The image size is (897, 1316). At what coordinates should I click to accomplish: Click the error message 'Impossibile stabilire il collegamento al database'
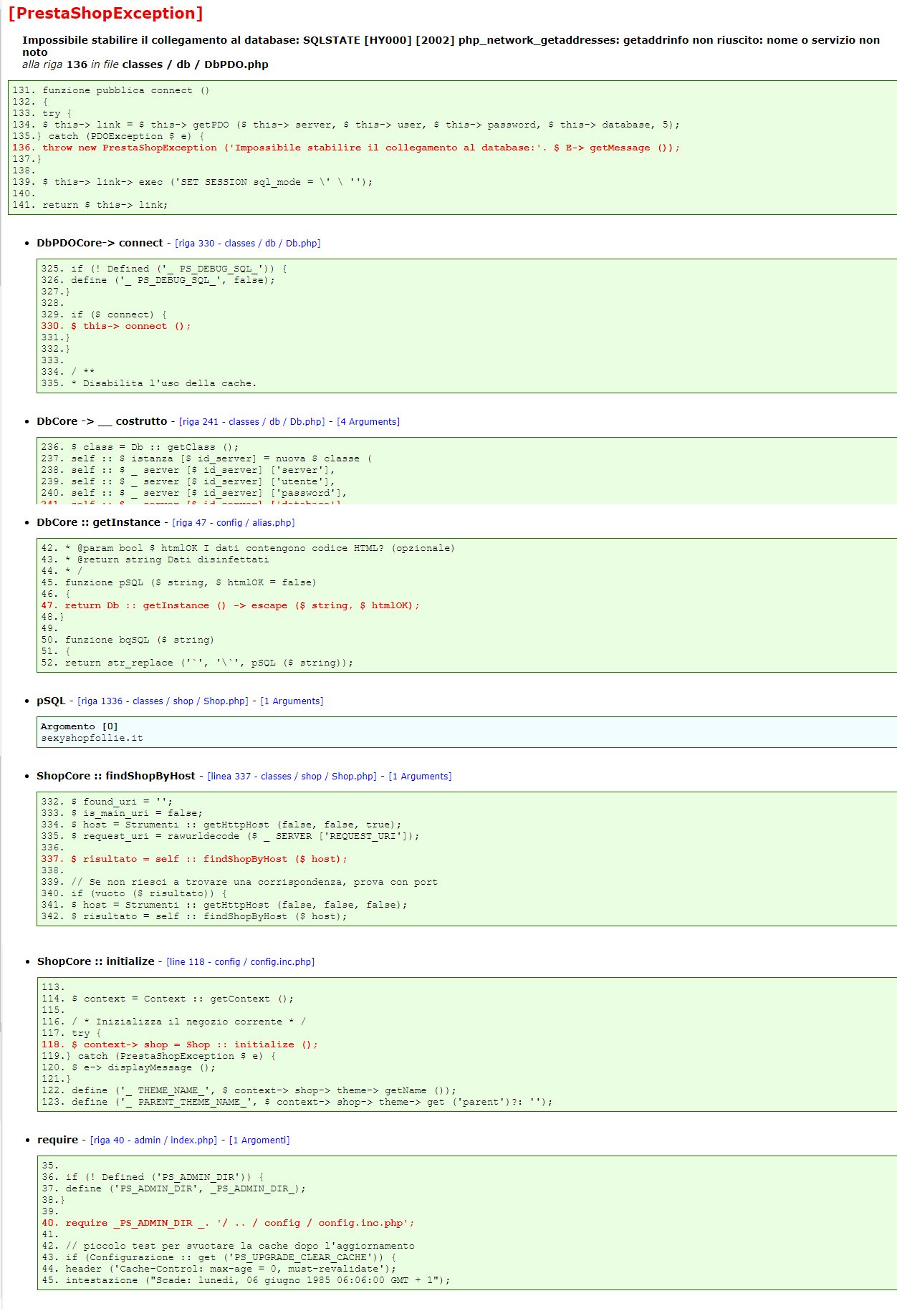[x=451, y=46]
